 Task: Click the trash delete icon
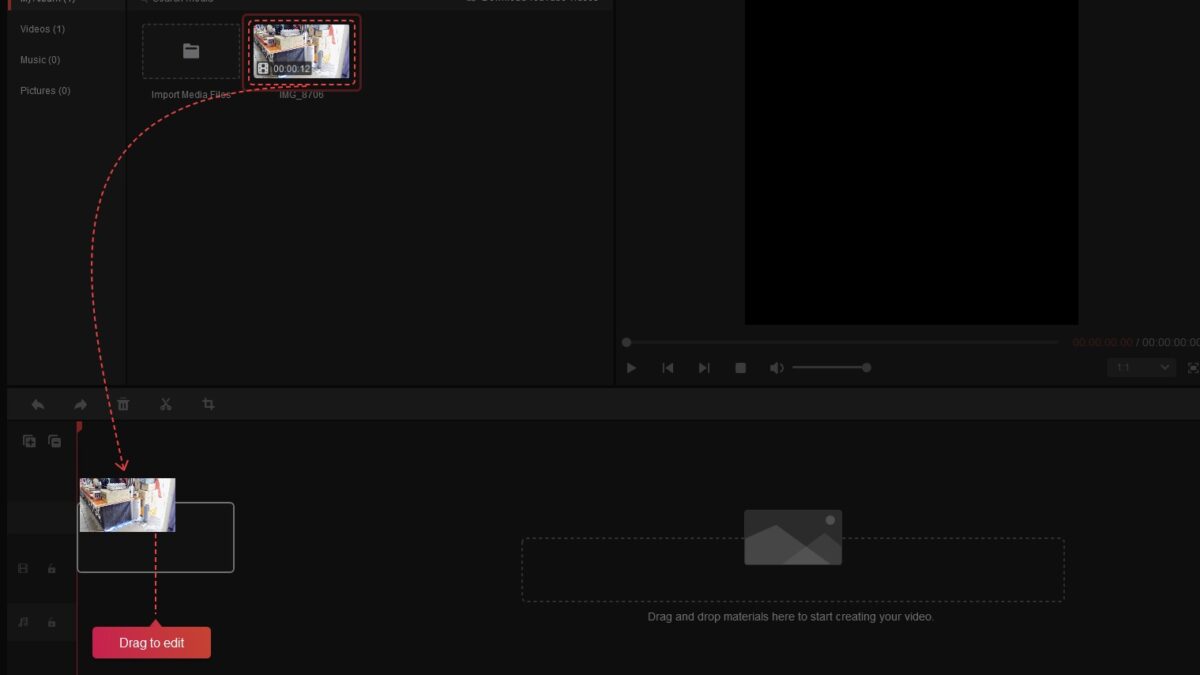tap(123, 405)
